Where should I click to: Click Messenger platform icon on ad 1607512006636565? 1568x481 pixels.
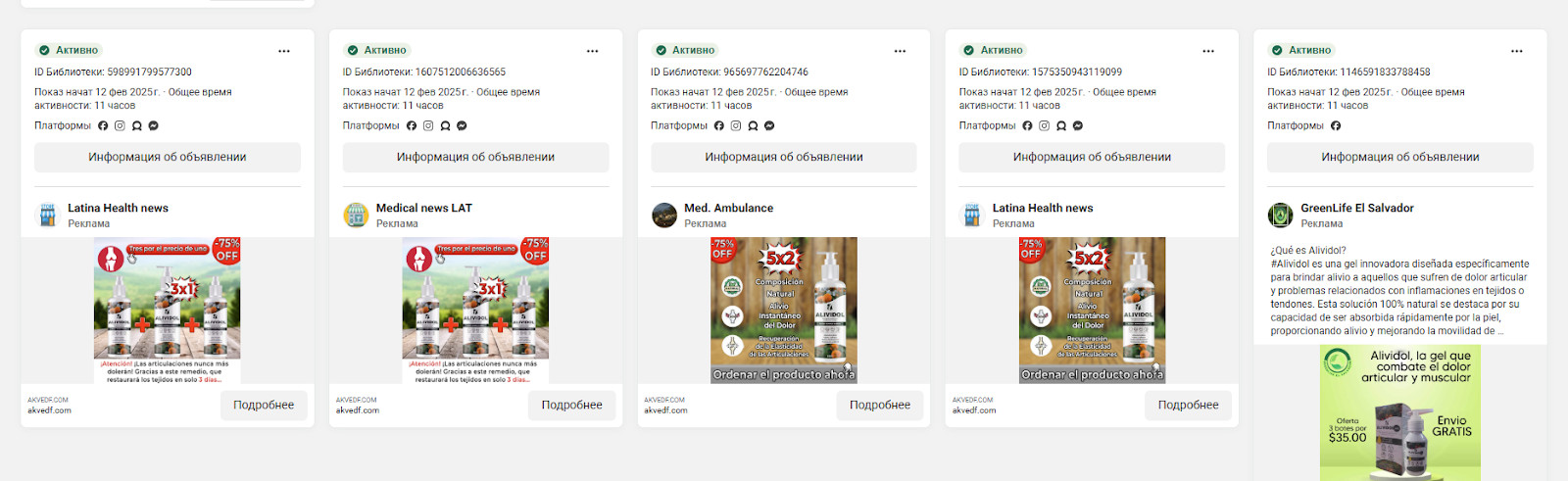click(462, 125)
